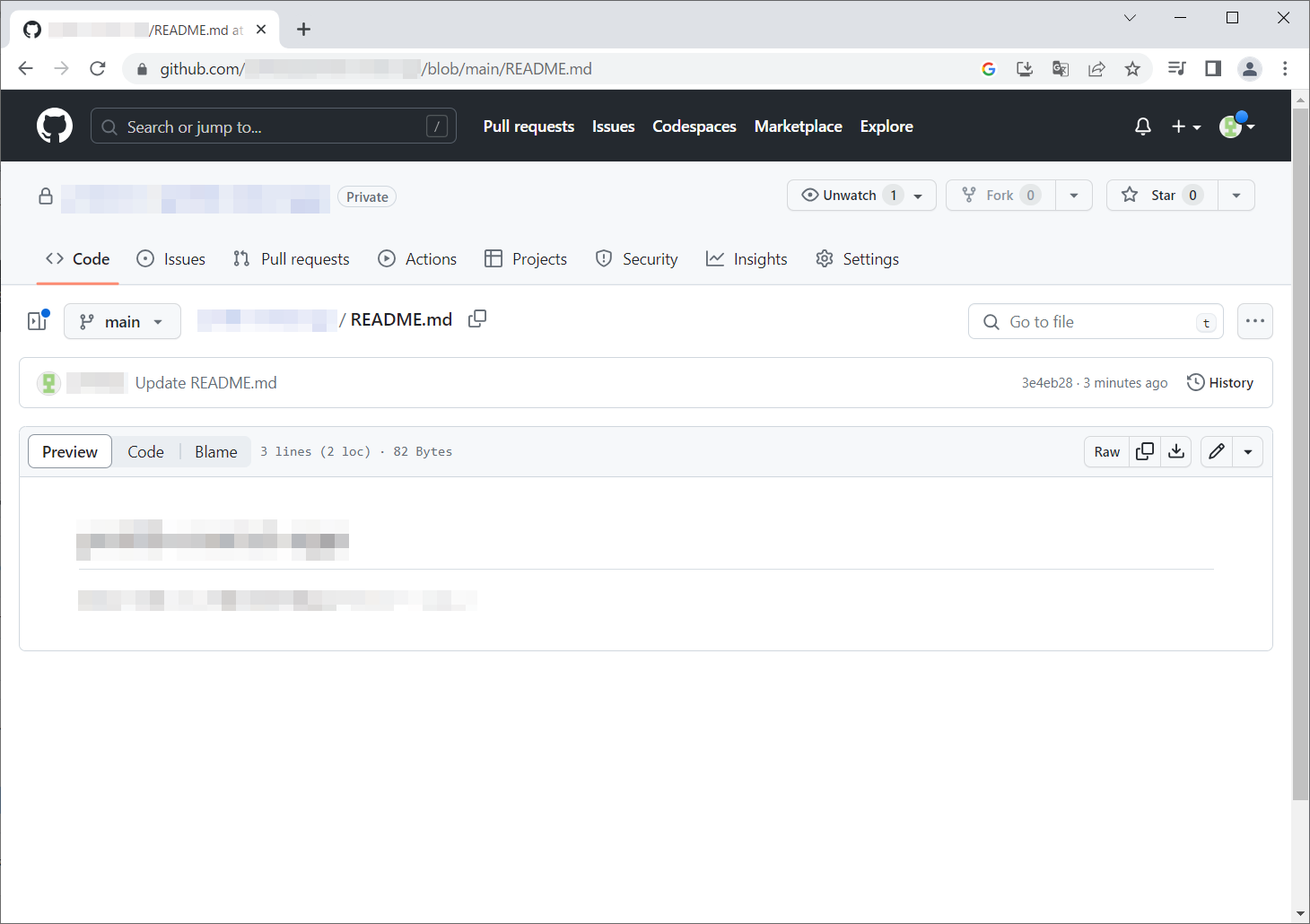Switch to the Blame view

(216, 452)
